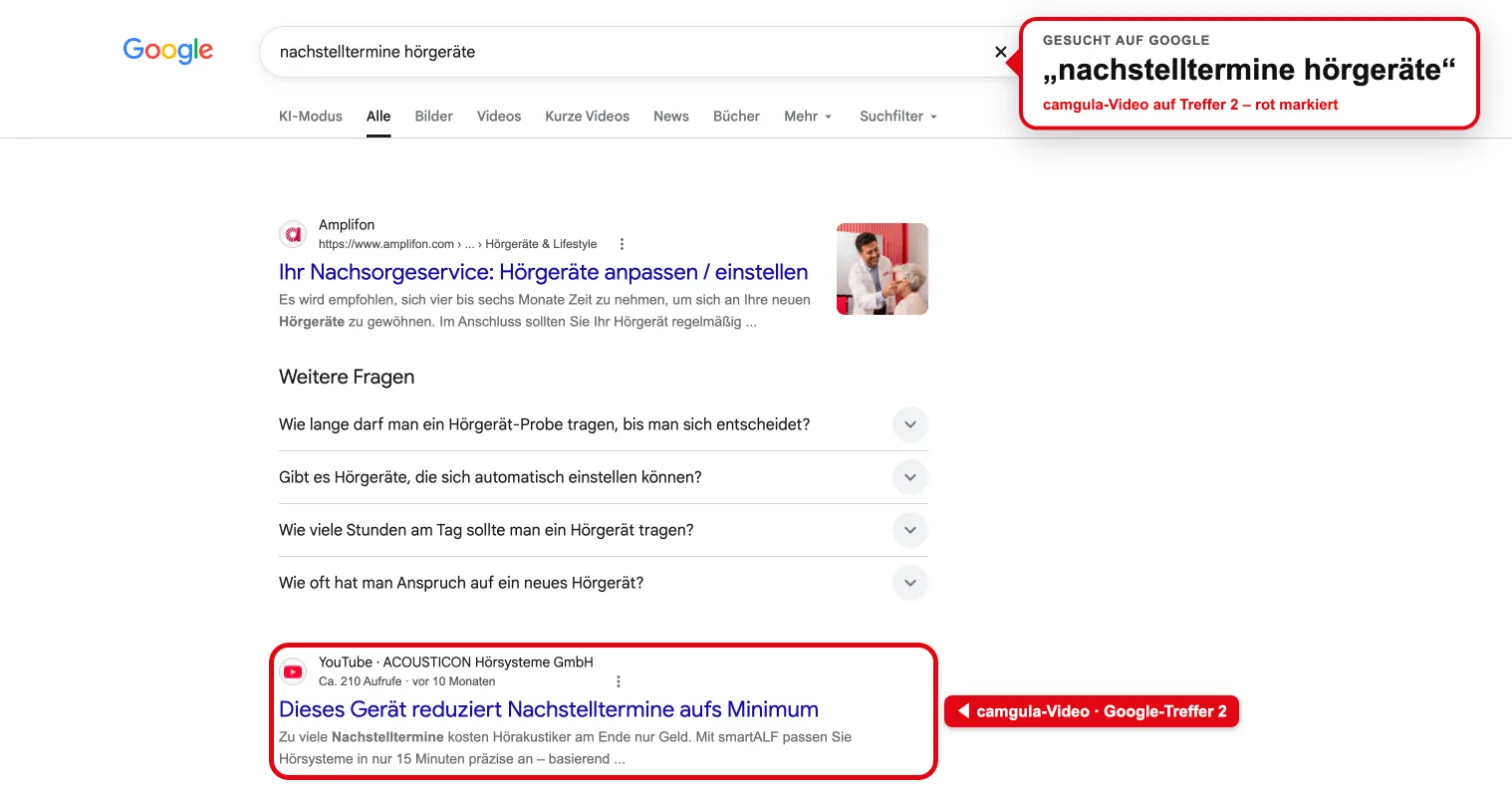Viewport: 1512px width, 793px height.
Task: Click 'YouTube · ACOUSTICON Hörsysteme GmbH' source text
Action: 456,662
